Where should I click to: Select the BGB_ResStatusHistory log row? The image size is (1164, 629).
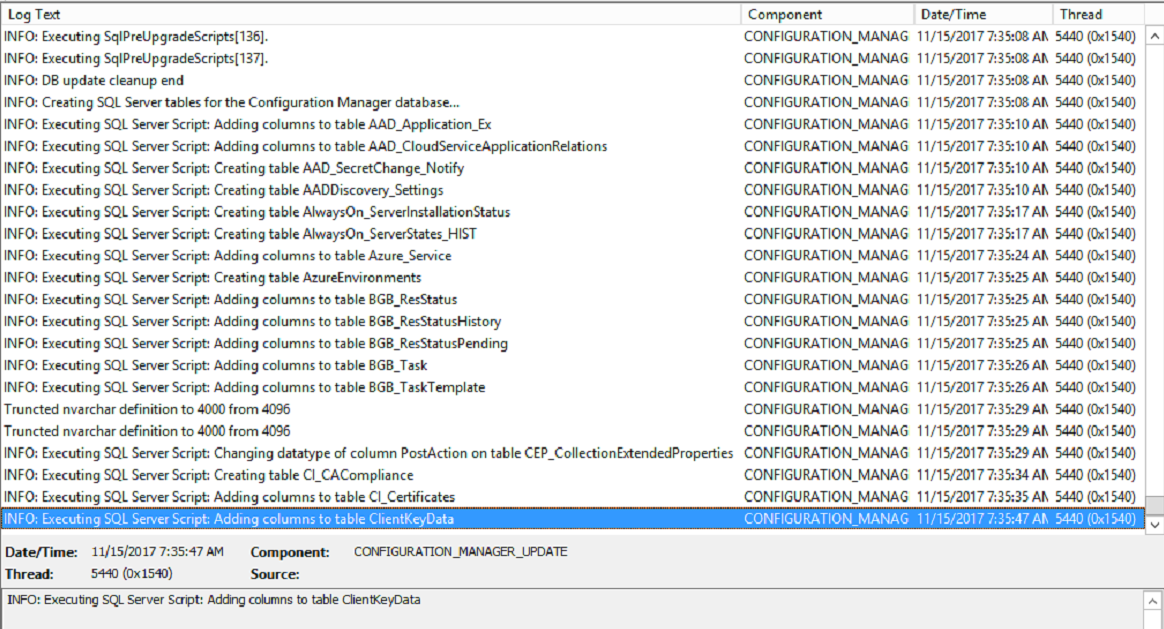pos(572,321)
